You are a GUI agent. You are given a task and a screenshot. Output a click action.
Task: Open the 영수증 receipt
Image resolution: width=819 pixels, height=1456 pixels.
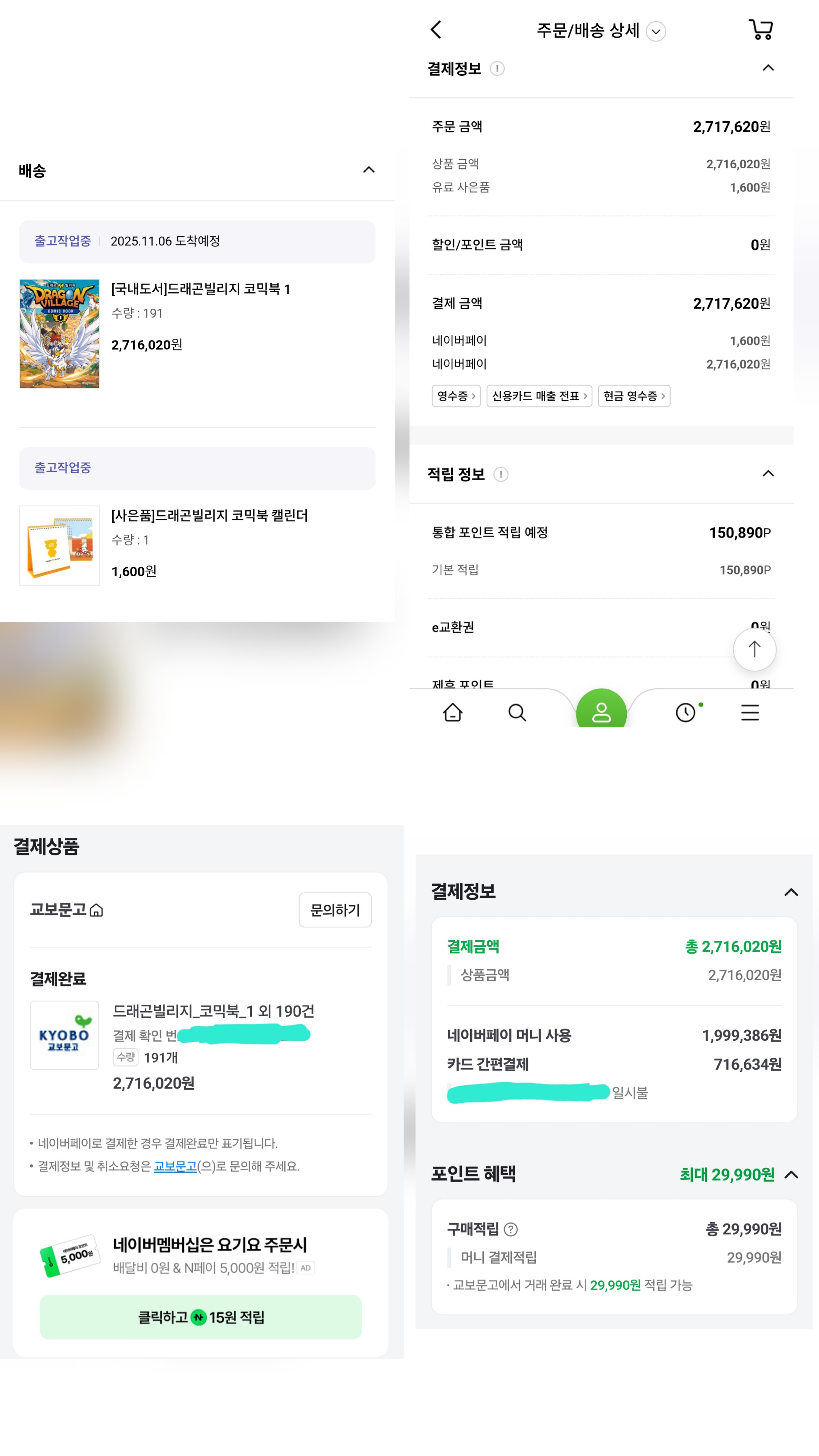point(455,395)
